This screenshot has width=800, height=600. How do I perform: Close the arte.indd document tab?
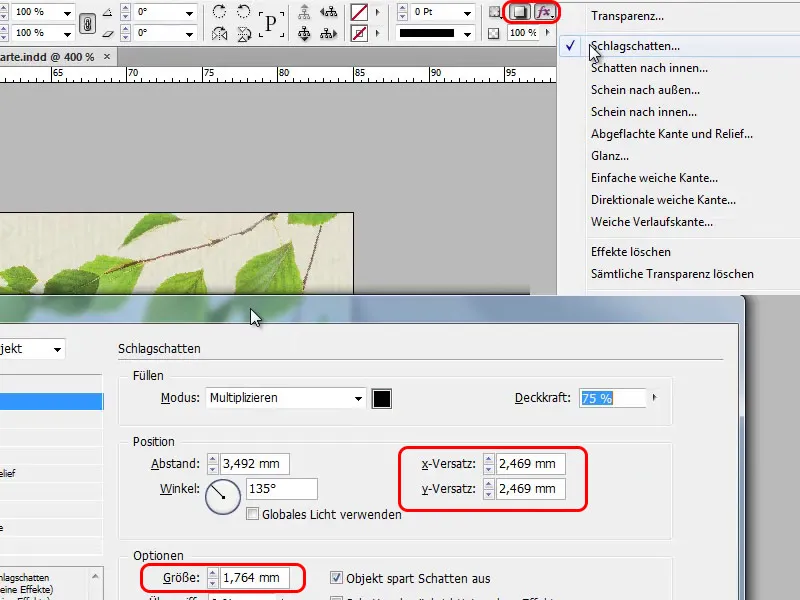[107, 57]
